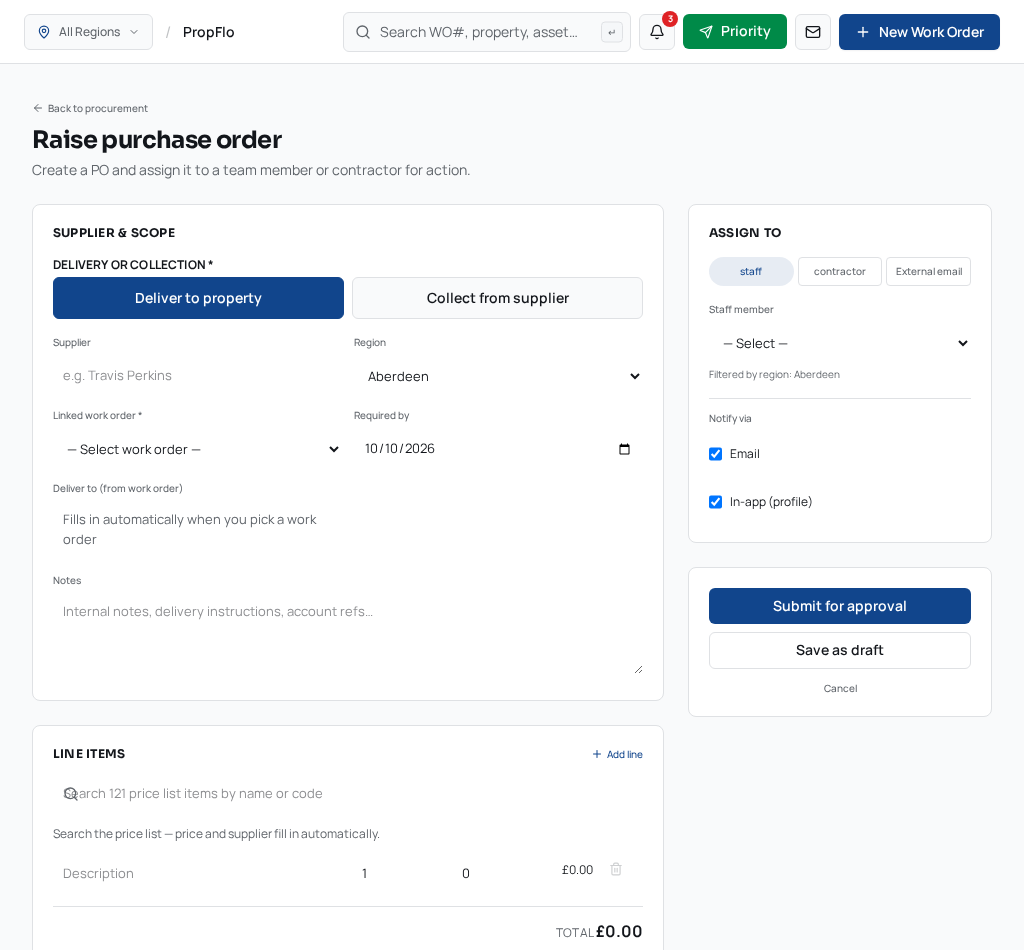The width and height of the screenshot is (1024, 950).
Task: Click Submit for approval
Action: 840,606
